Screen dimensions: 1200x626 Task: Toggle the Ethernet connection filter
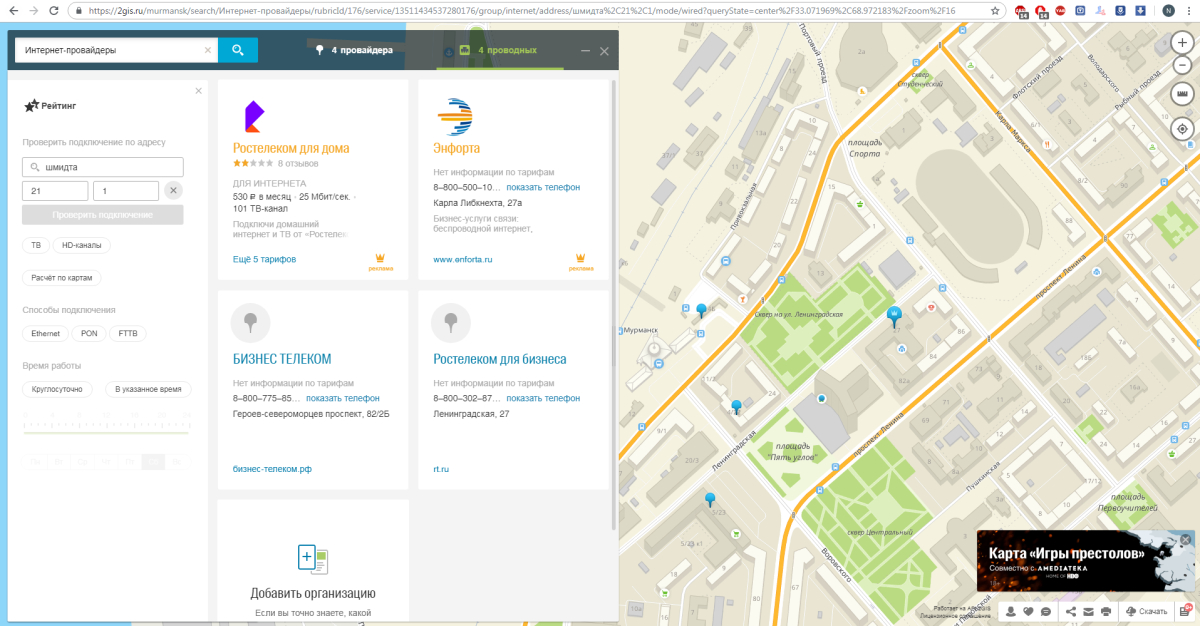click(x=45, y=333)
